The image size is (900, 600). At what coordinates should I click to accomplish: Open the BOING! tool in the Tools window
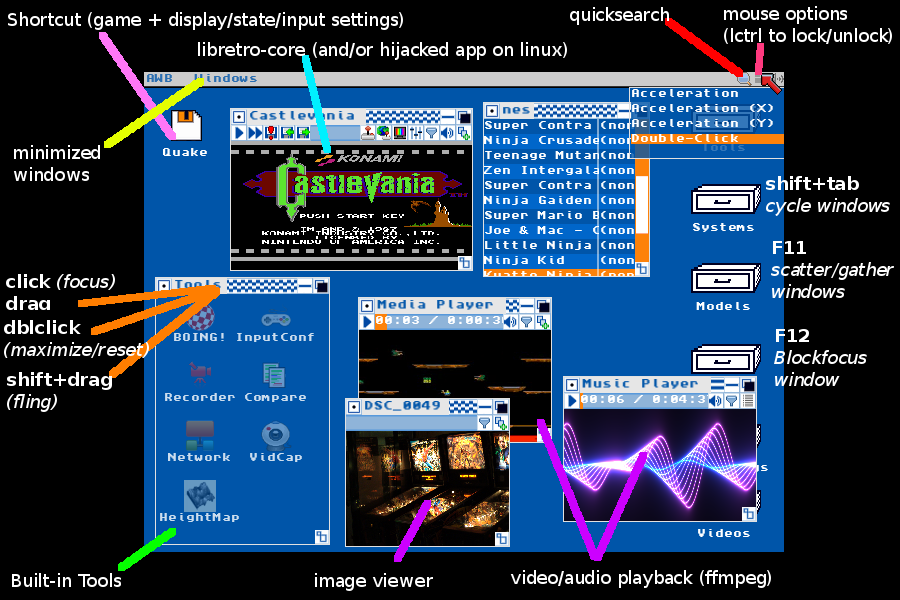coord(199,316)
